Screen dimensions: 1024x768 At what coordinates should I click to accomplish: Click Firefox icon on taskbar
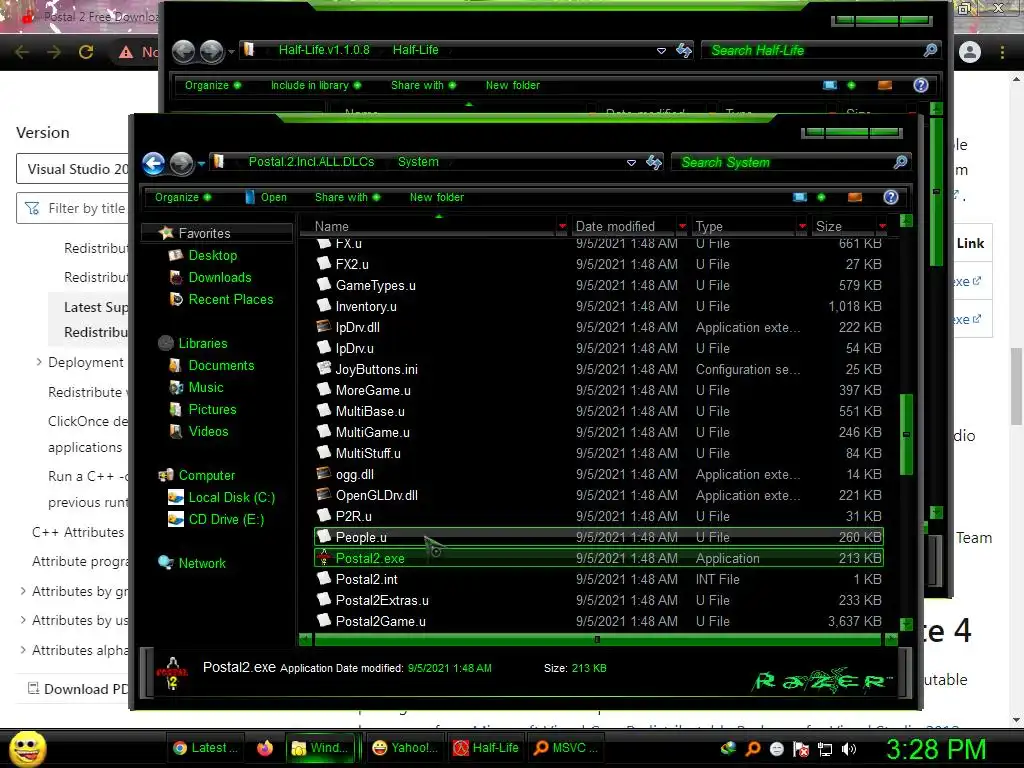click(264, 748)
